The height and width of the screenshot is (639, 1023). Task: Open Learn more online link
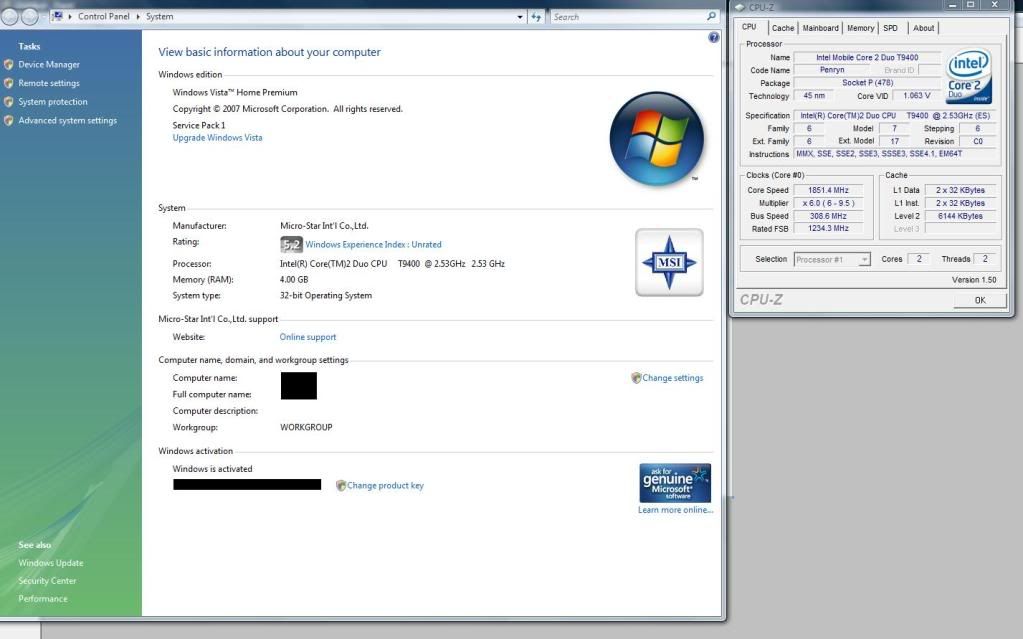point(676,510)
